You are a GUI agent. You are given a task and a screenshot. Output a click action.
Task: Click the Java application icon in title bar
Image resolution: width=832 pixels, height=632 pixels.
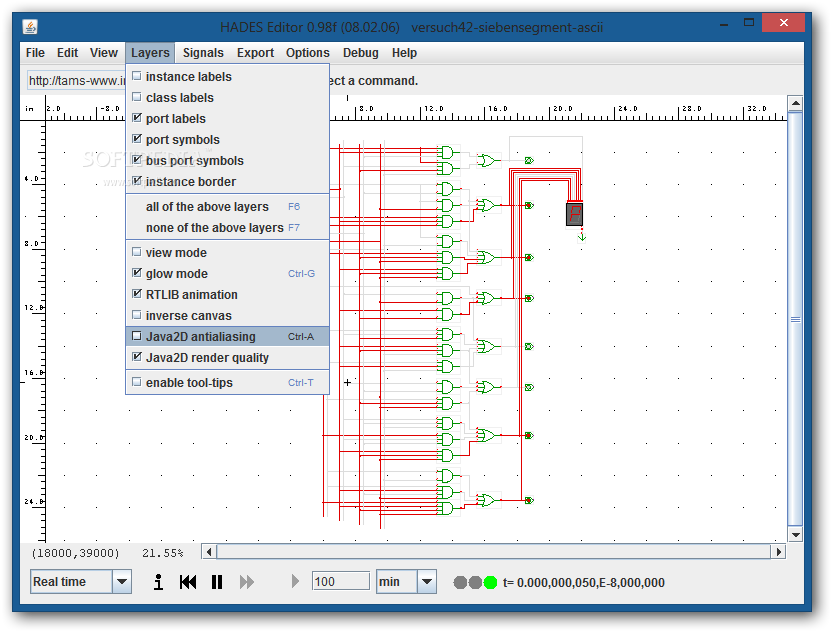pyautogui.click(x=30, y=27)
